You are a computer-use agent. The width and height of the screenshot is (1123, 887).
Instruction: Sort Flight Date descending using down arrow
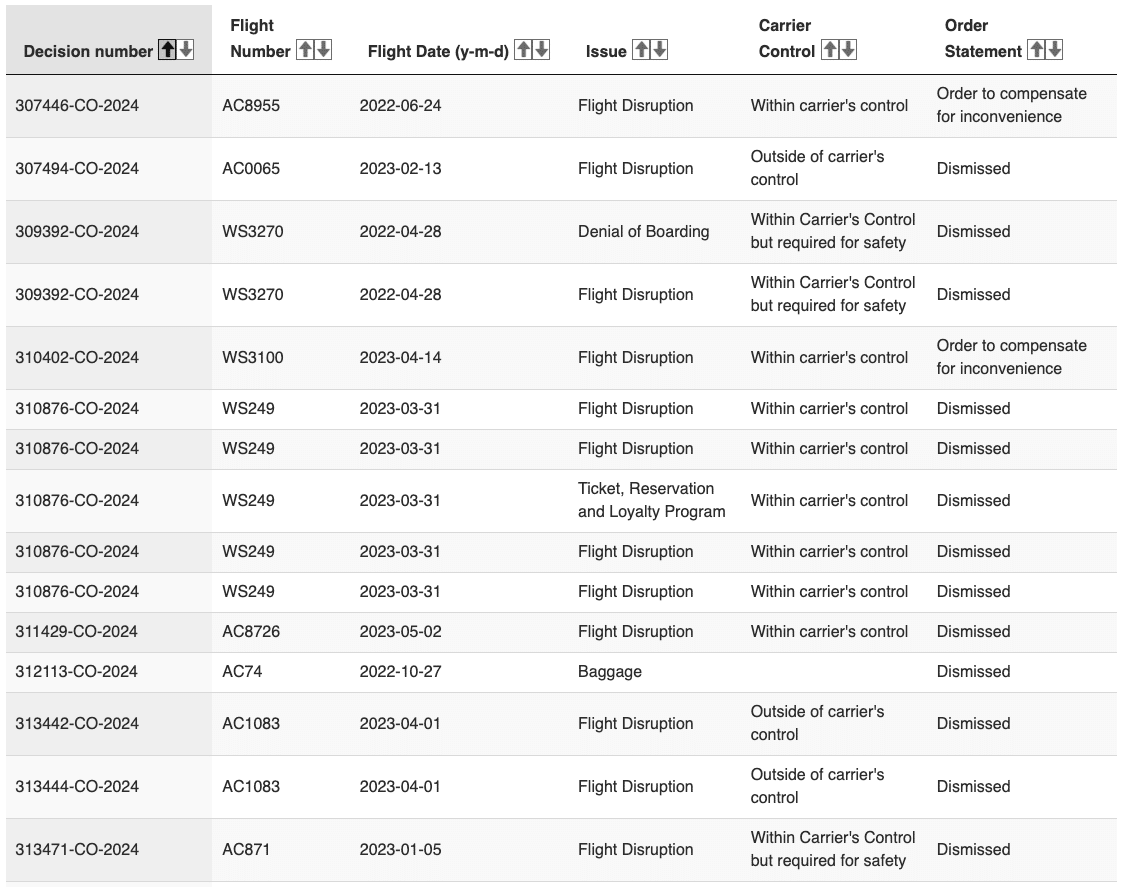pyautogui.click(x=541, y=50)
